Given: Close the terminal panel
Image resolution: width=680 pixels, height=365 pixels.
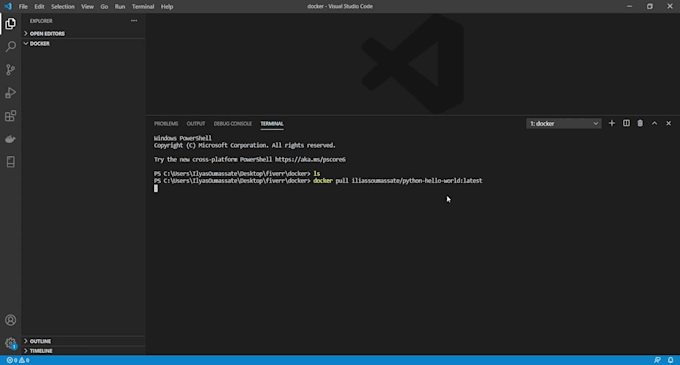Looking at the screenshot, I should (x=668, y=124).
